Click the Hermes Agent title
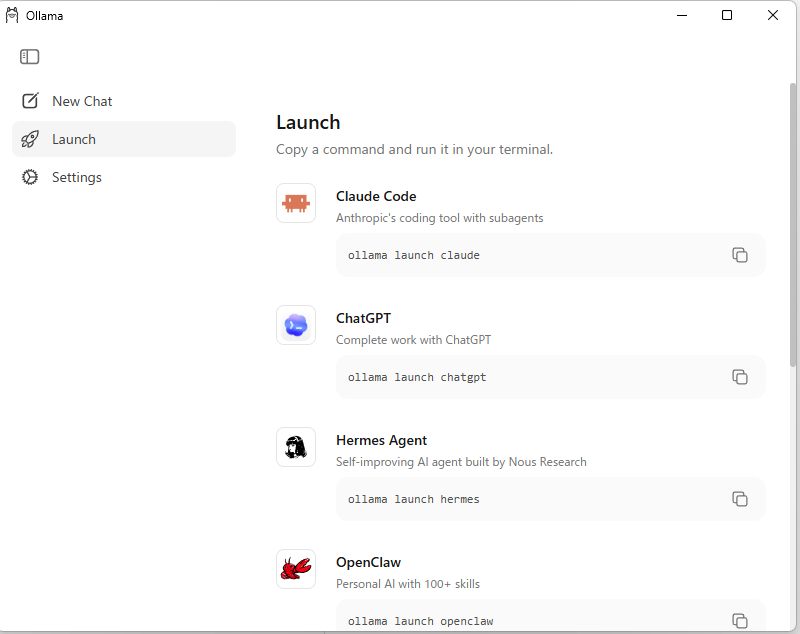Screen dimensions: 800x634 (x=382, y=440)
